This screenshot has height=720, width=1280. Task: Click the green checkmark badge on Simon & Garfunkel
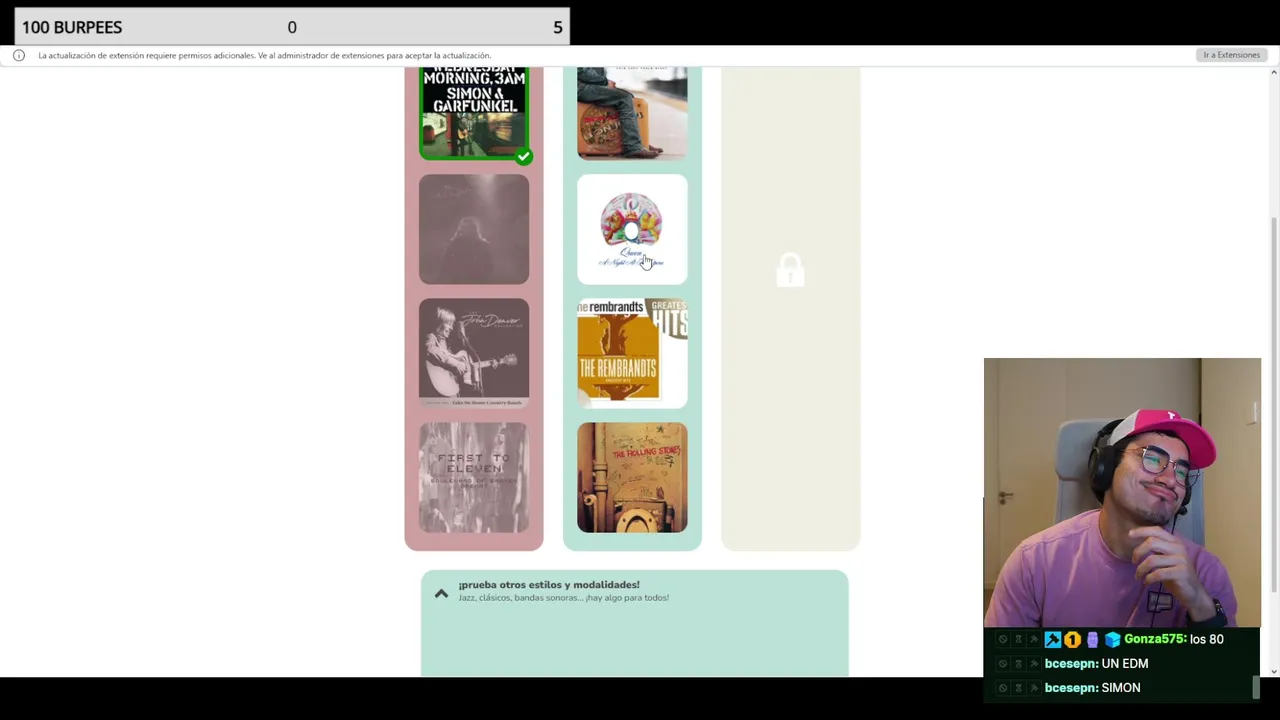(x=523, y=156)
